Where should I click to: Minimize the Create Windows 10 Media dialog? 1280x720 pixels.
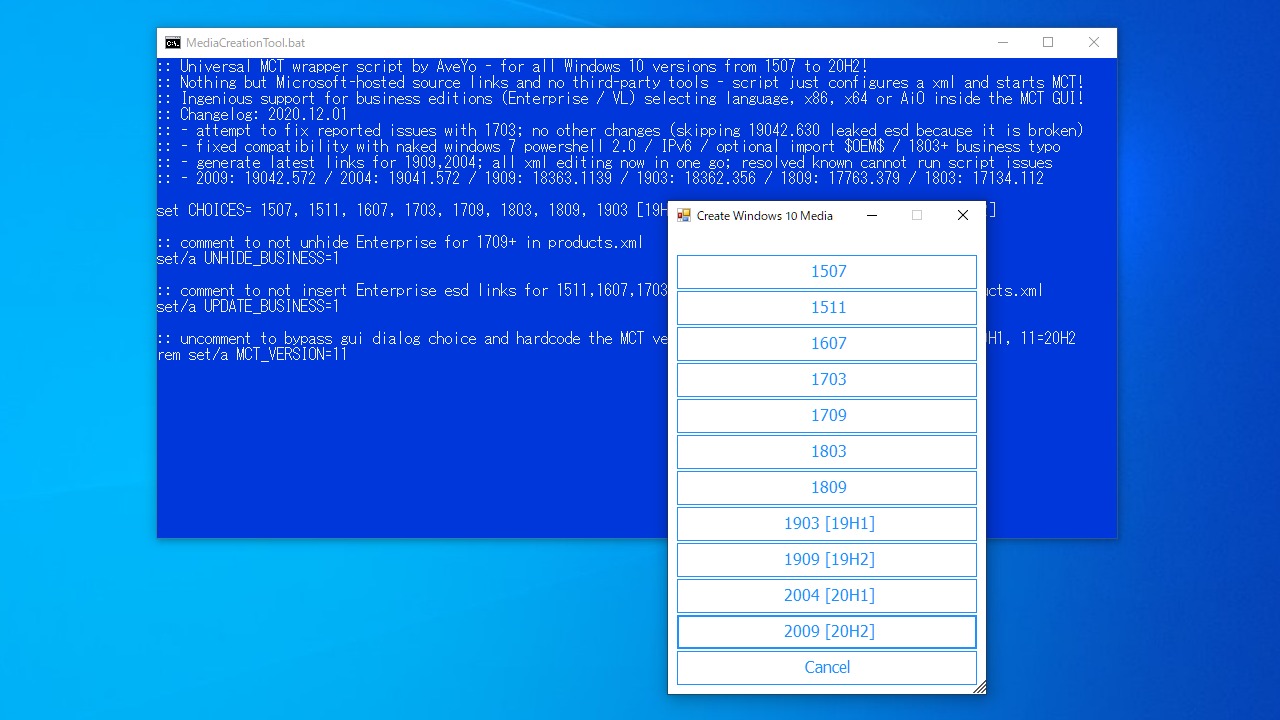click(x=871, y=215)
